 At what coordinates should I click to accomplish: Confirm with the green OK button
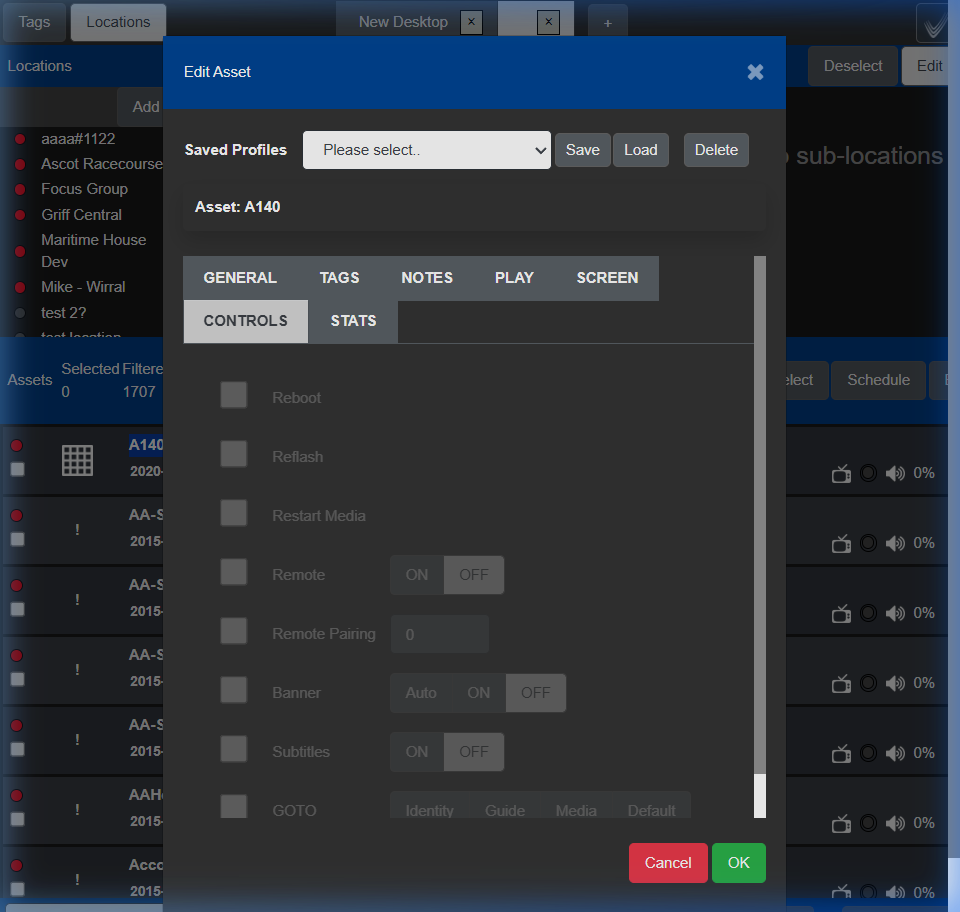coord(738,862)
